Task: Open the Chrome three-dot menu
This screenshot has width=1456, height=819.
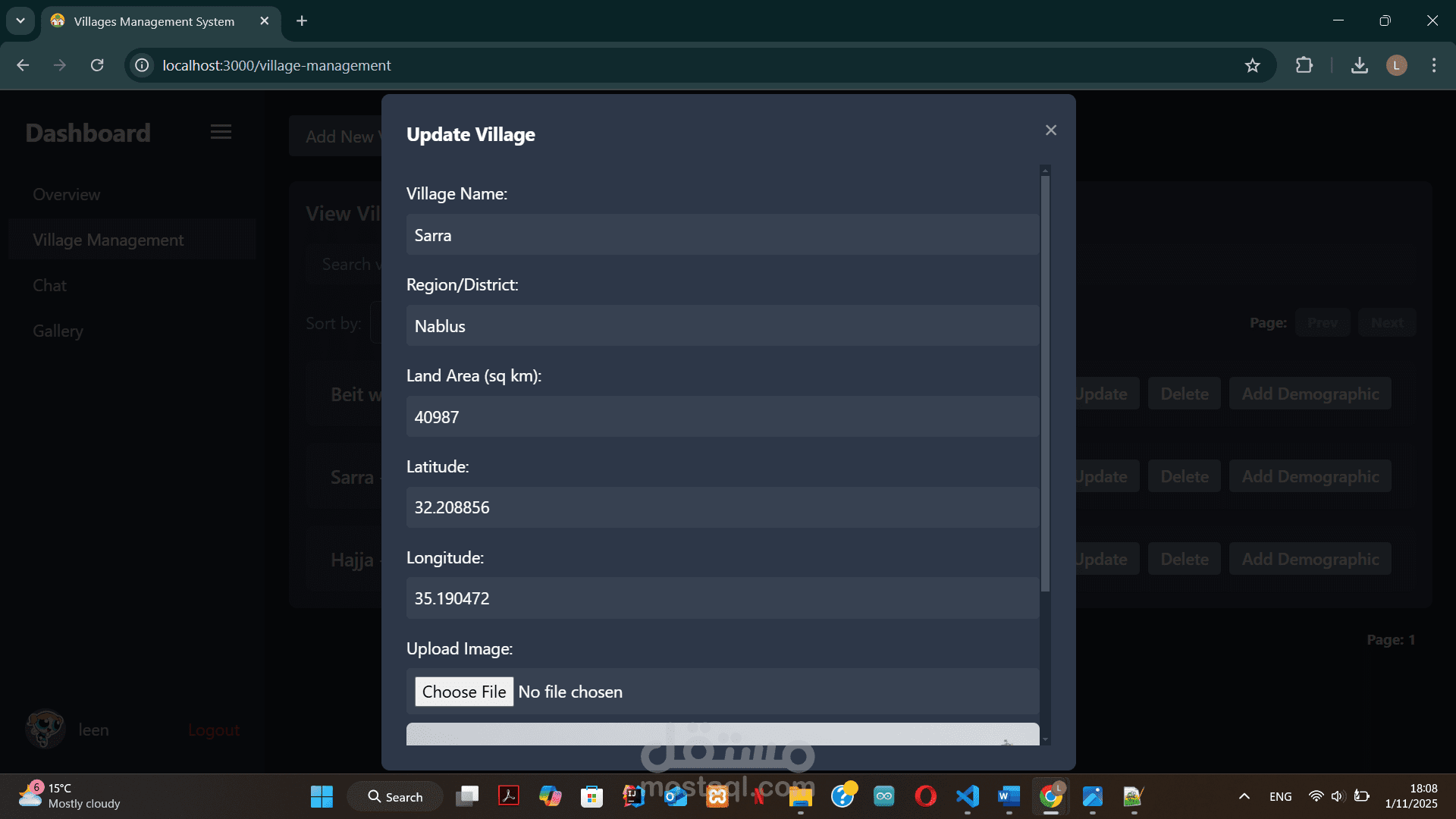Action: point(1433,65)
